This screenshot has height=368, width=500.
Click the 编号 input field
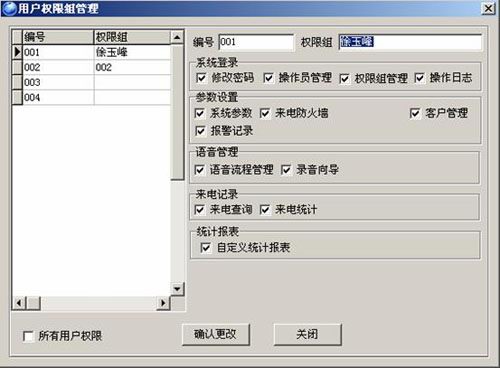click(256, 42)
